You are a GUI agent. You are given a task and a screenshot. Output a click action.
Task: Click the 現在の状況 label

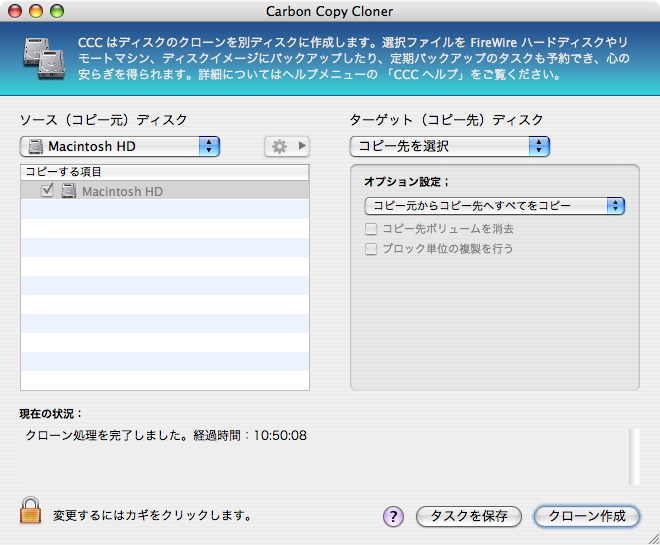click(50, 414)
